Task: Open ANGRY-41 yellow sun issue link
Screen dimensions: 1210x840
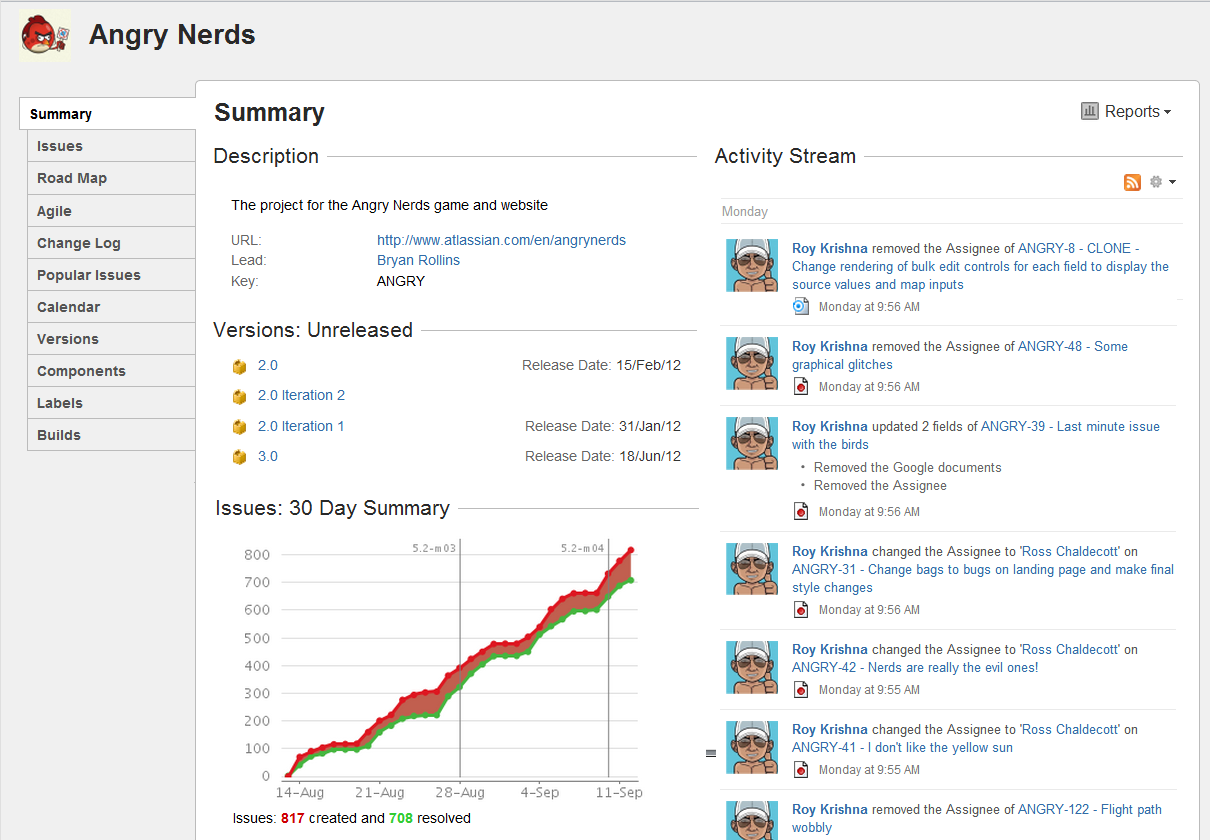Action: (x=902, y=747)
